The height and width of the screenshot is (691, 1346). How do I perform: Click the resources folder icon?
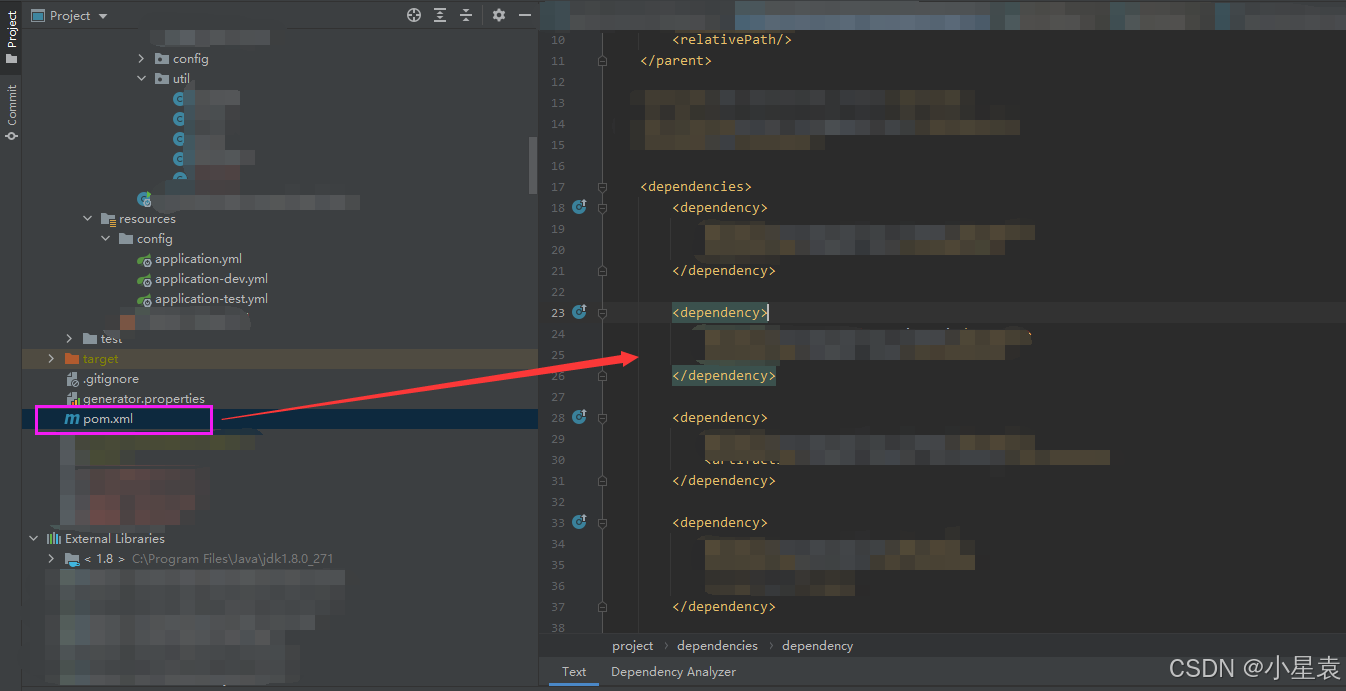click(x=108, y=219)
